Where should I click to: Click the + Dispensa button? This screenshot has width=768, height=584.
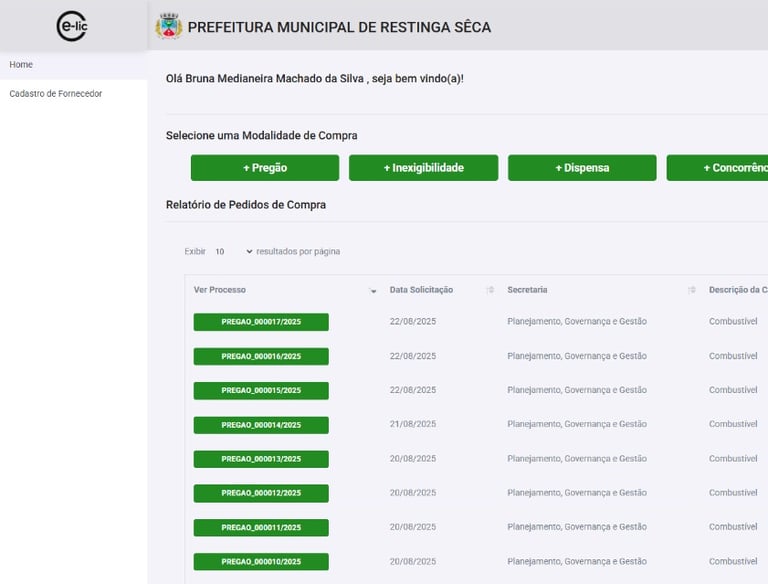pyautogui.click(x=582, y=168)
